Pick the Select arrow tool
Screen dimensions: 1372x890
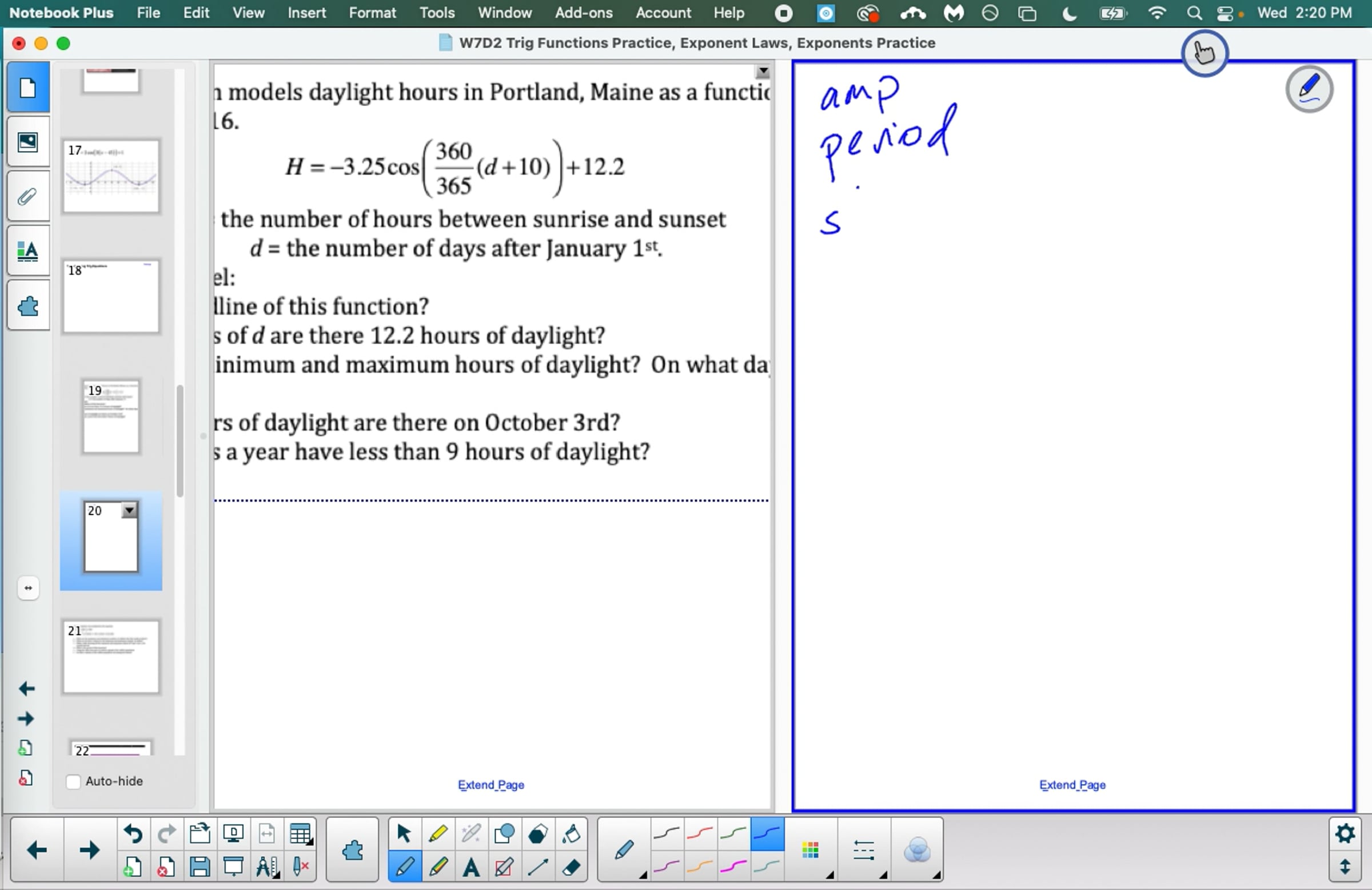tap(404, 833)
